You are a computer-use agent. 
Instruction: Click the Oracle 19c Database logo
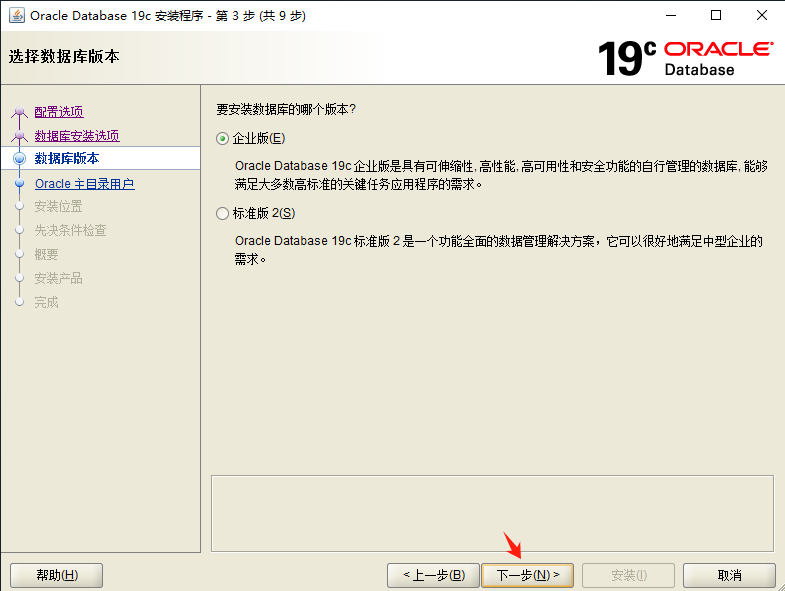[x=685, y=58]
